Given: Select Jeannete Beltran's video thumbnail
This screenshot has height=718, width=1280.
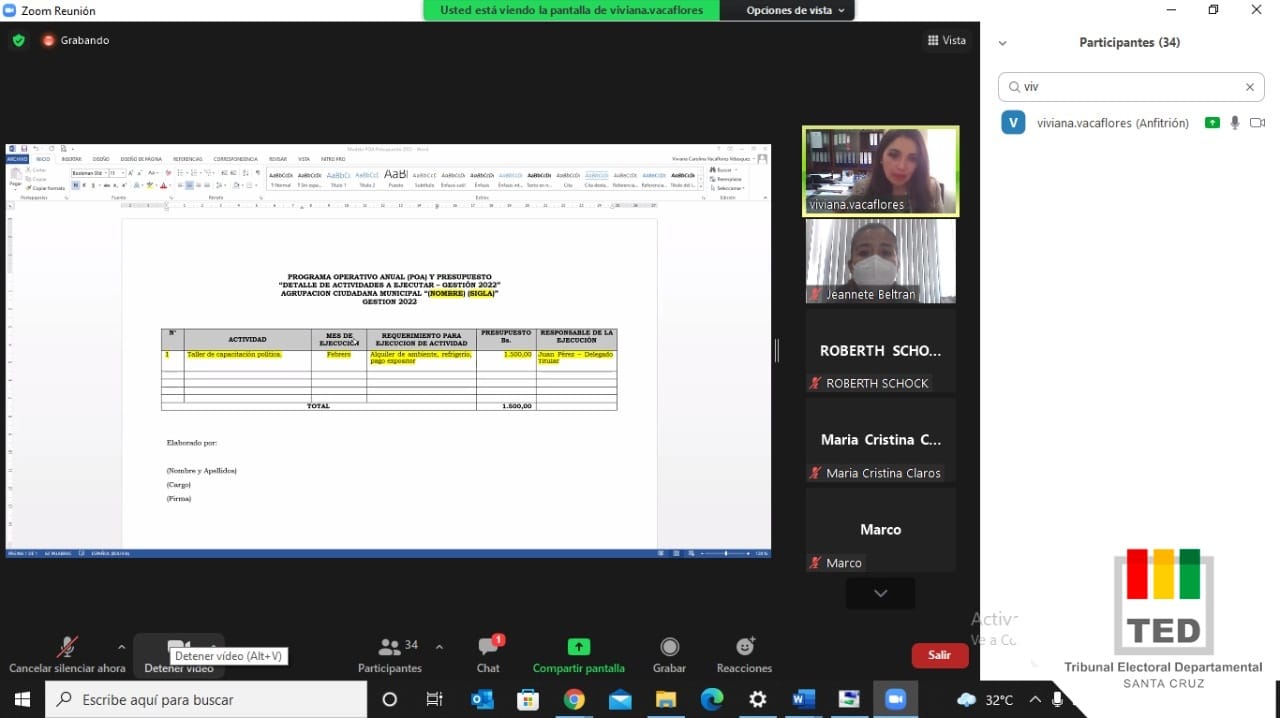Looking at the screenshot, I should pyautogui.click(x=880, y=261).
